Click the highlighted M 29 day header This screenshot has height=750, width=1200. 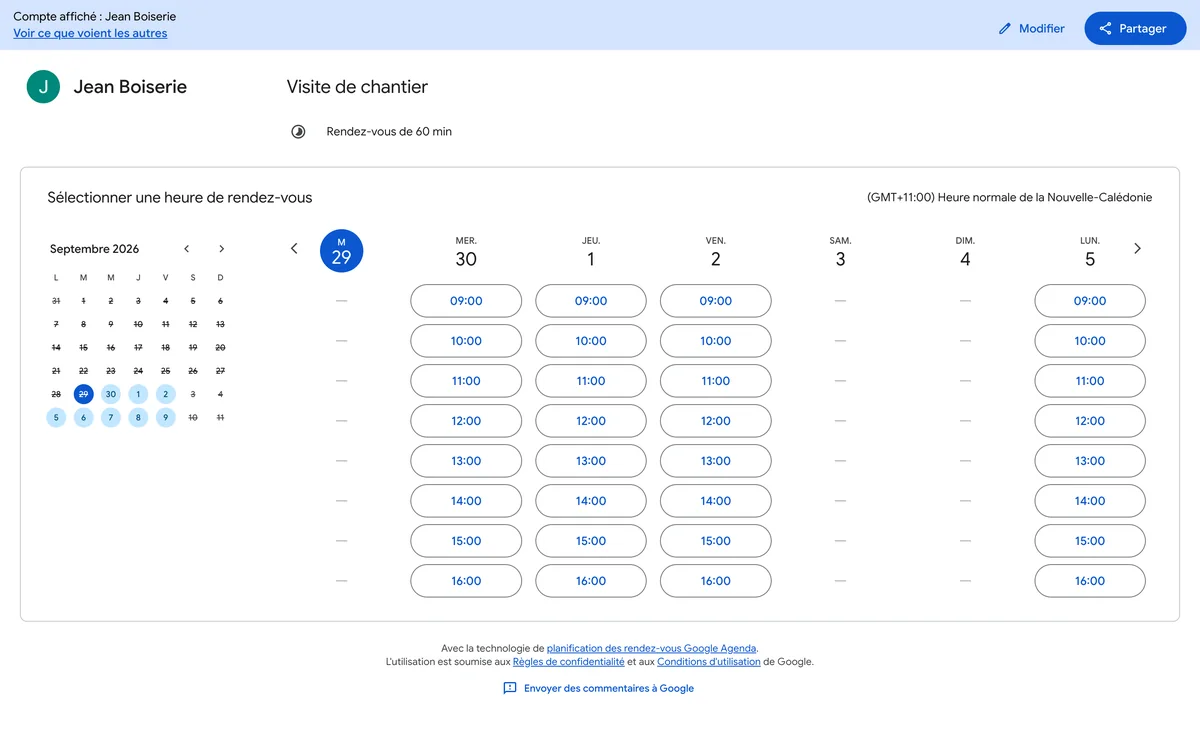click(x=341, y=251)
